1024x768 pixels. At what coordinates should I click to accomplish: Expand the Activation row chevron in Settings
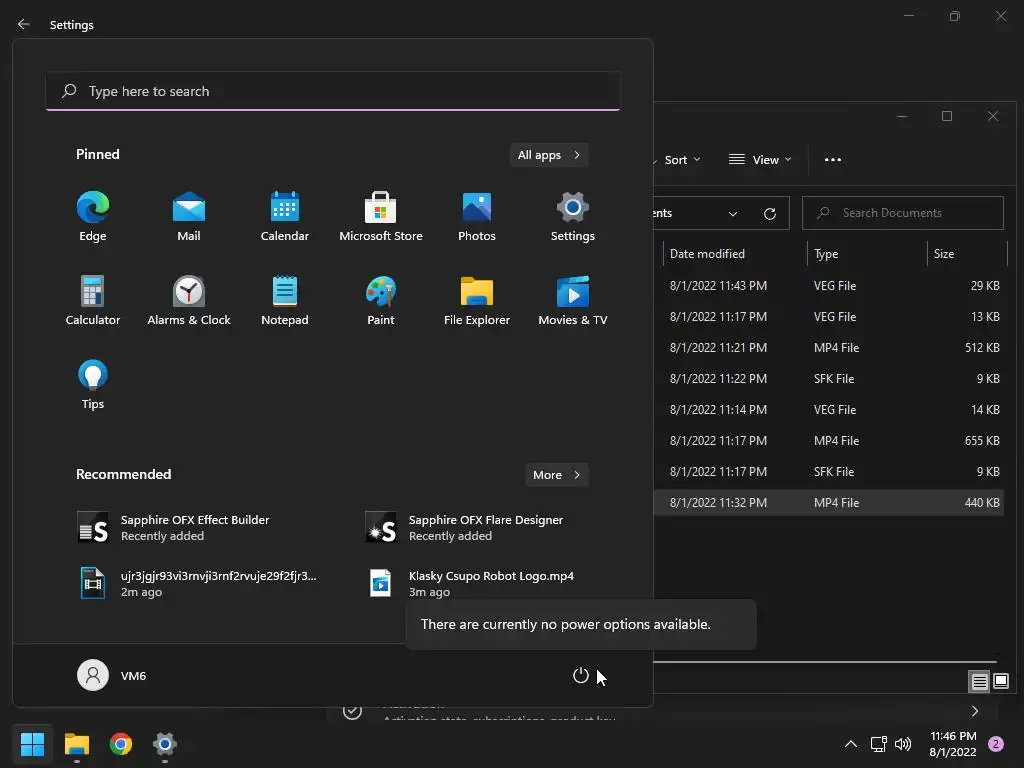pyautogui.click(x=974, y=711)
